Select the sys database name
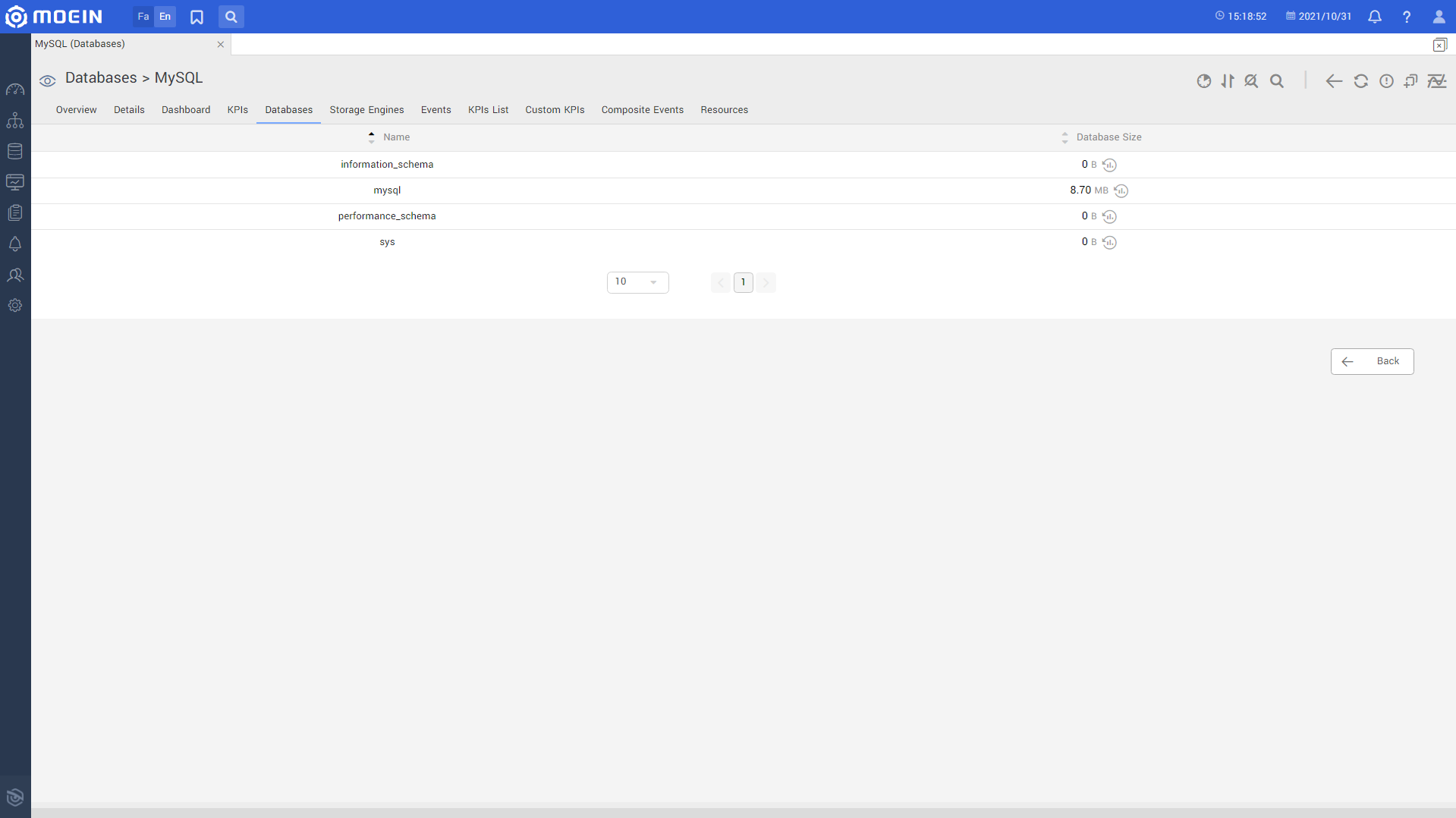The image size is (1456, 818). click(387, 242)
